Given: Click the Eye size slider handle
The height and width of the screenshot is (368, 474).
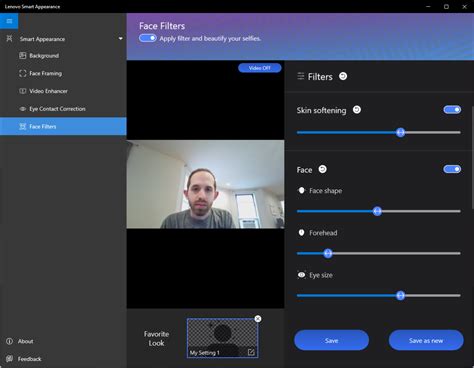Looking at the screenshot, I should [x=401, y=295].
